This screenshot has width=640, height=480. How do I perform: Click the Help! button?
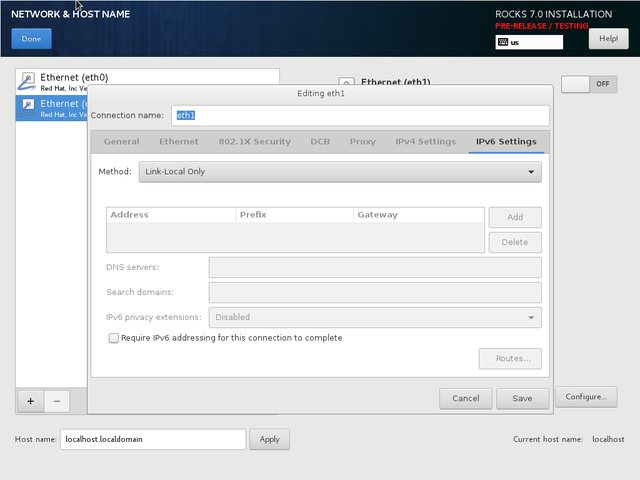click(x=608, y=39)
